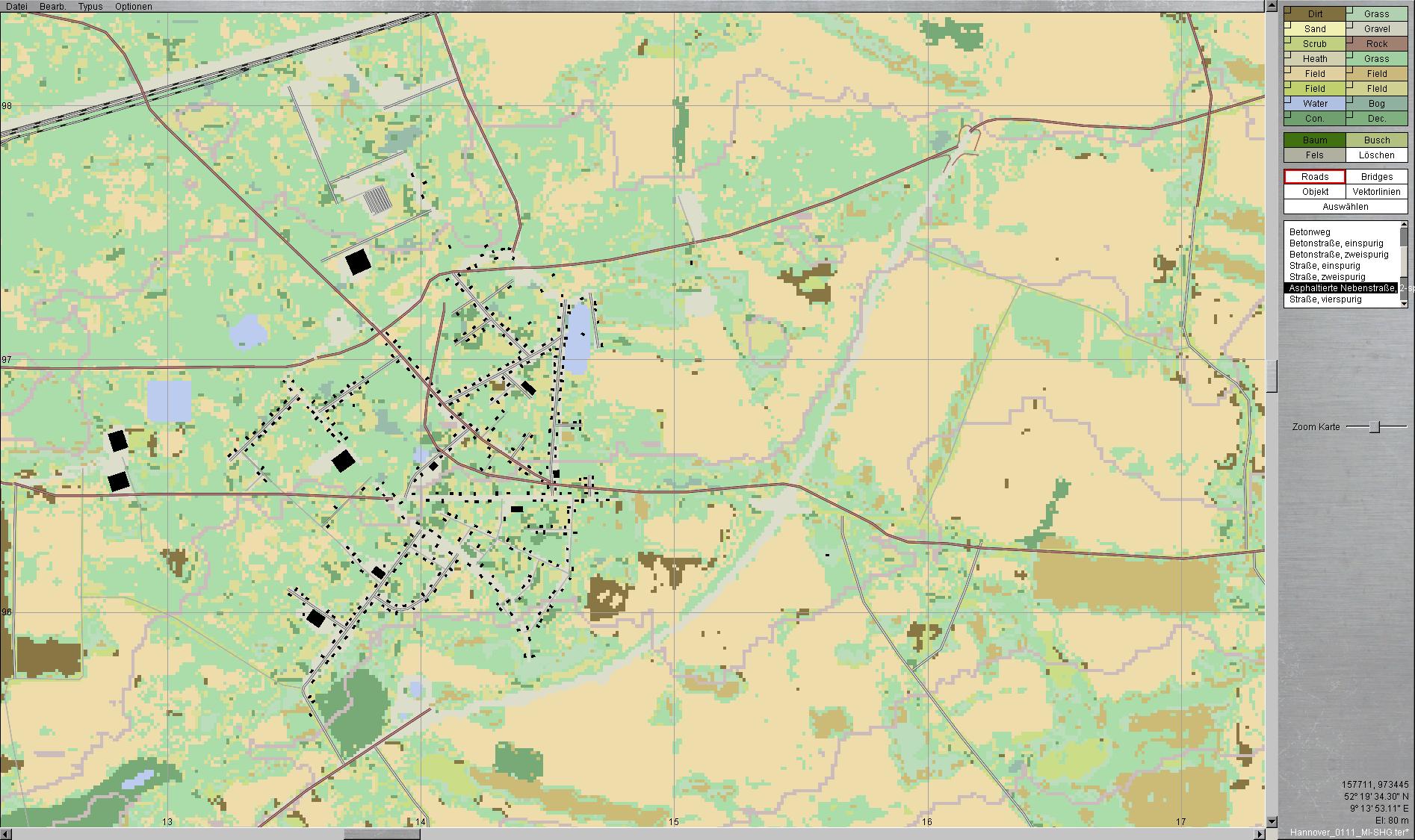This screenshot has width=1415, height=840.
Task: Choose Straße, vierspurig from the list
Action: 1325,299
